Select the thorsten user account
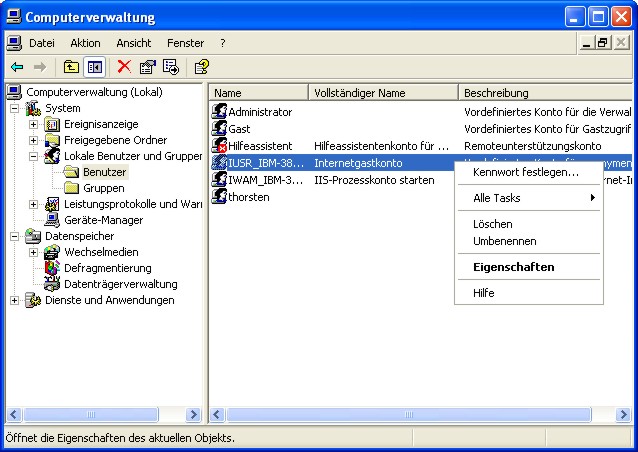Image resolution: width=638 pixels, height=452 pixels. point(248,197)
